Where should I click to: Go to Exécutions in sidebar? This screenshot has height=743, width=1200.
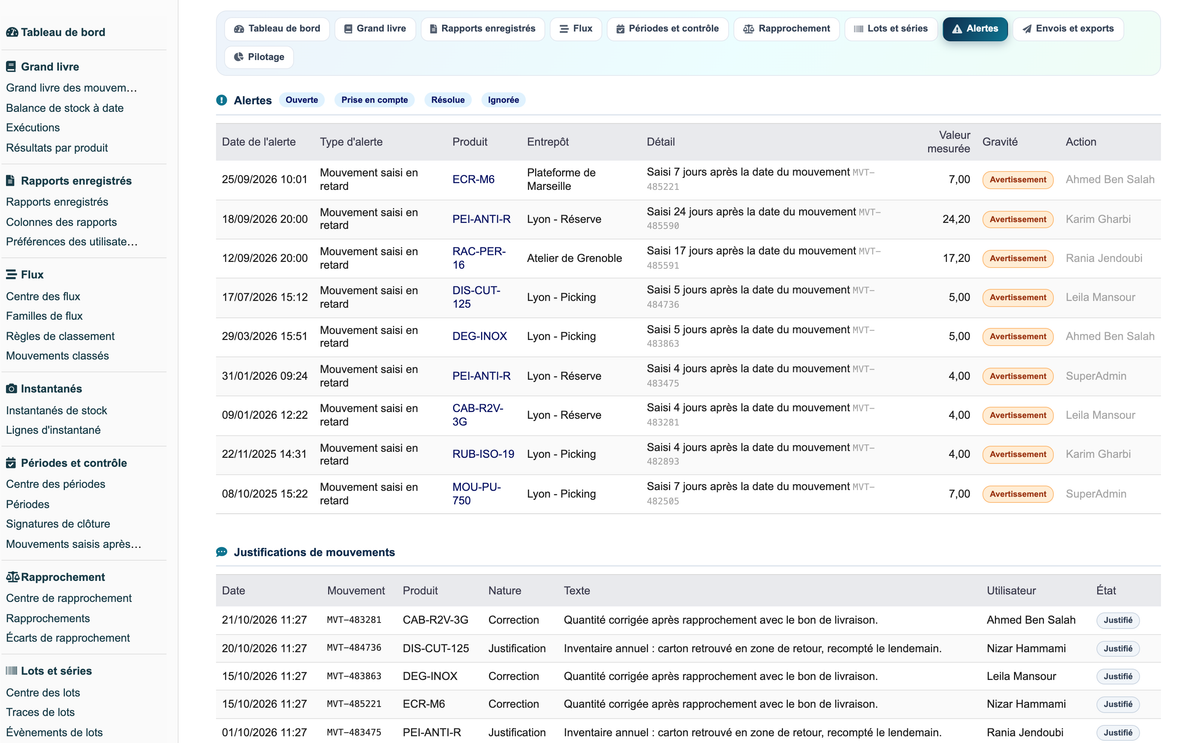[33, 128]
